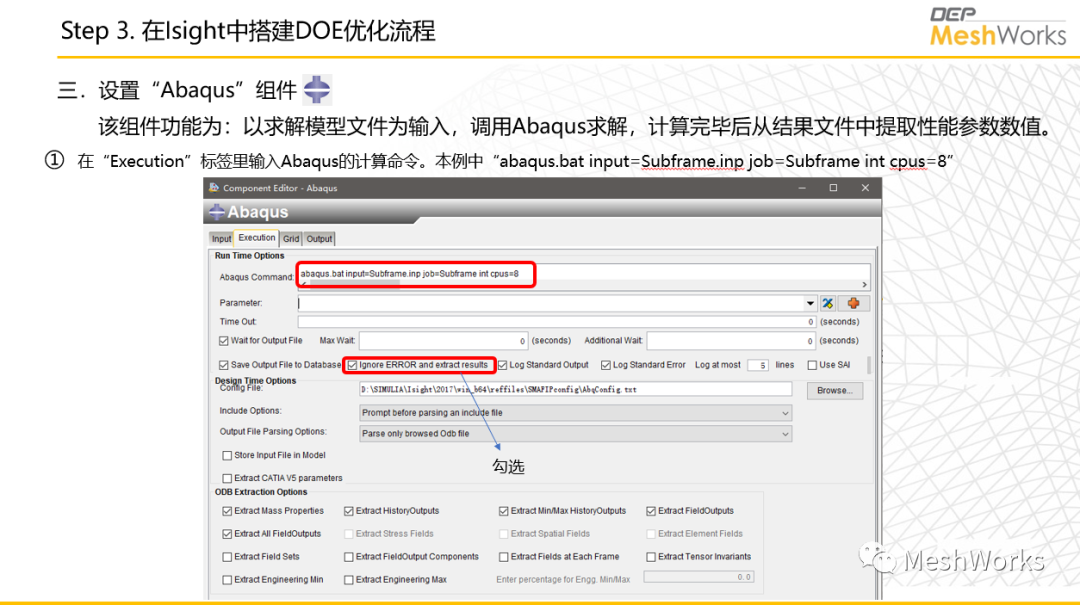Click the Time Out label
Screen dimensions: 1080x605
(x=238, y=322)
